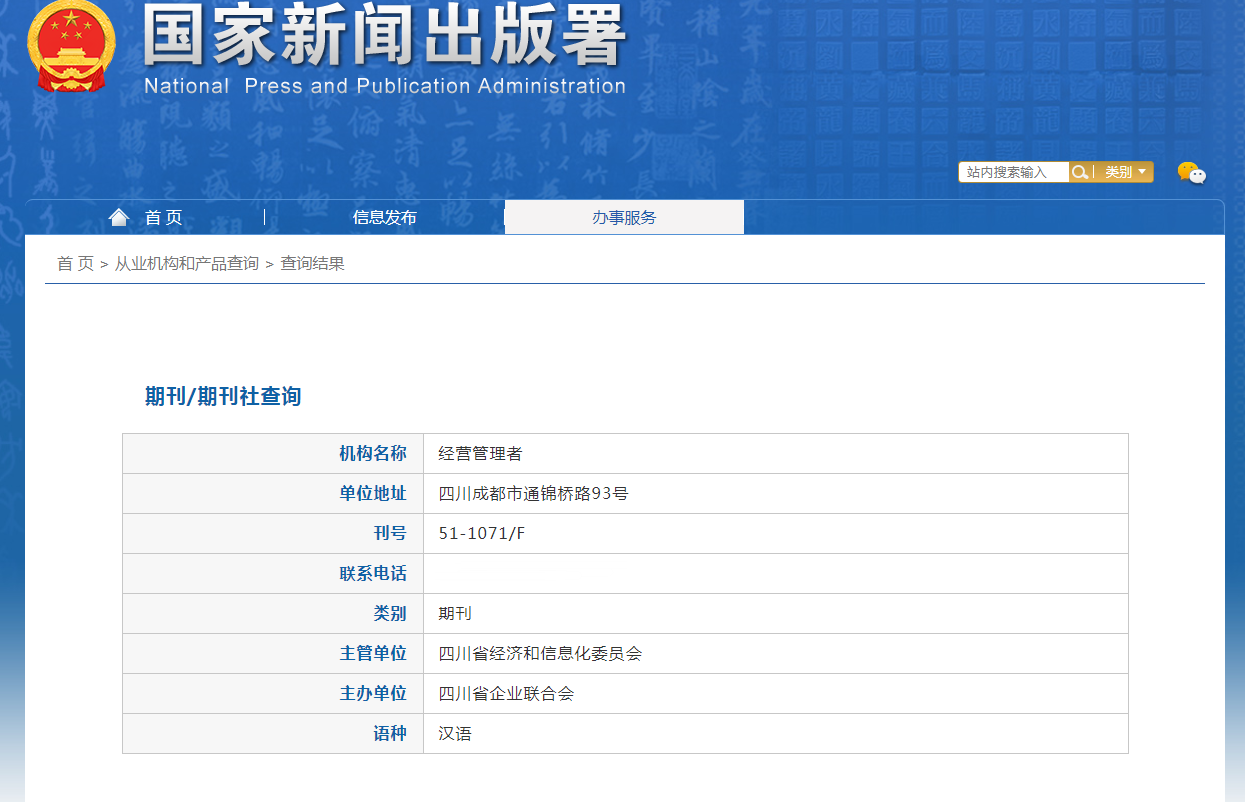Click the national emblem logo
This screenshot has width=1245, height=802.
point(70,47)
